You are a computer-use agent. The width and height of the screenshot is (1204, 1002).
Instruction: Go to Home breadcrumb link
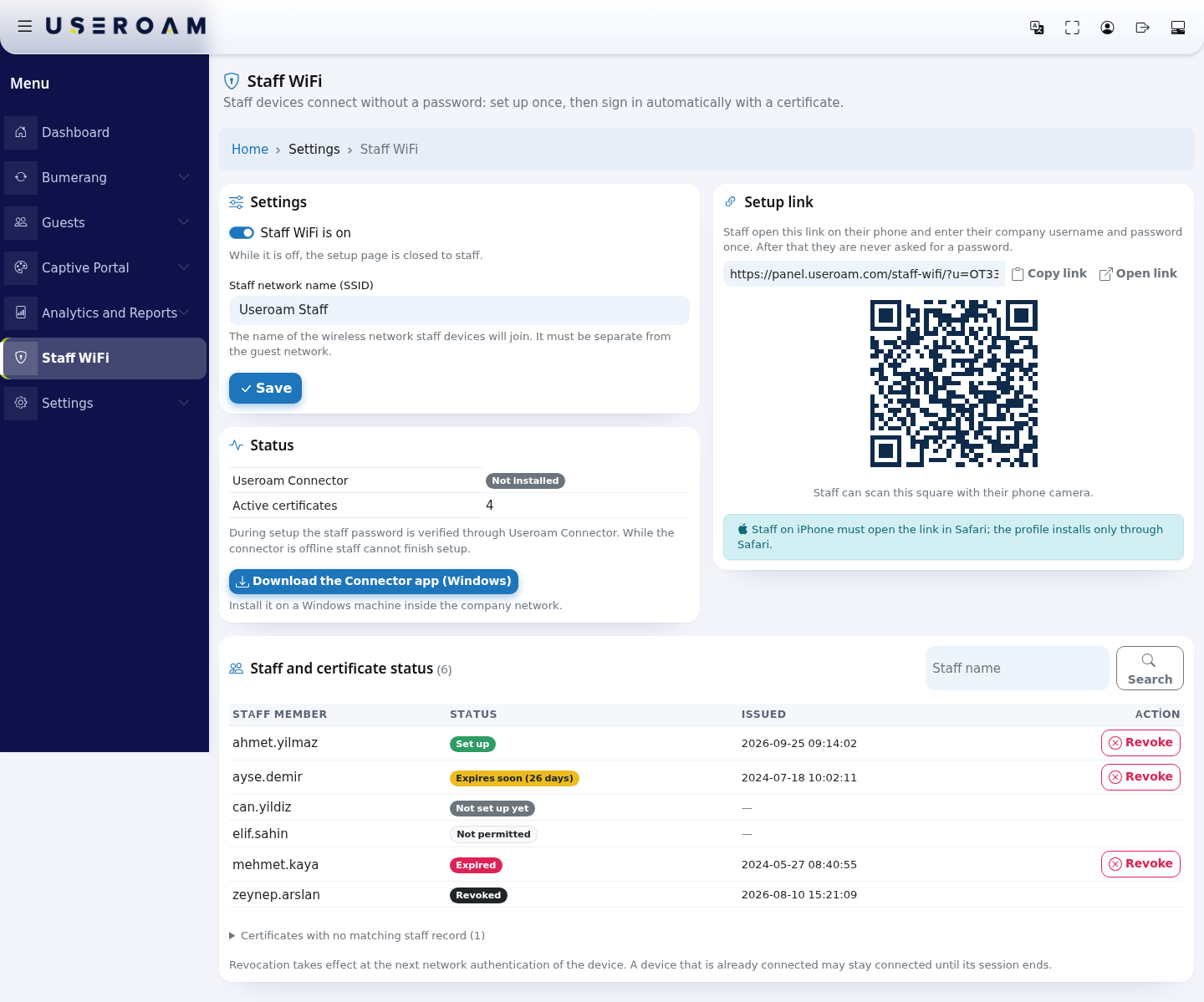point(250,149)
